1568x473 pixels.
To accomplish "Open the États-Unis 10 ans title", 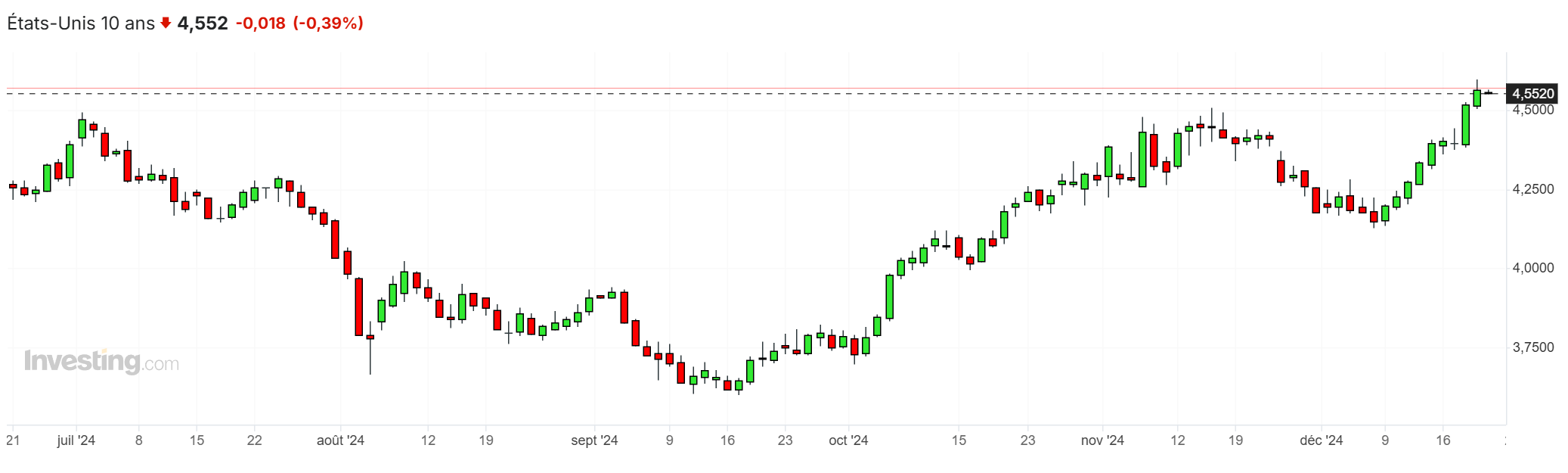I will click(81, 23).
